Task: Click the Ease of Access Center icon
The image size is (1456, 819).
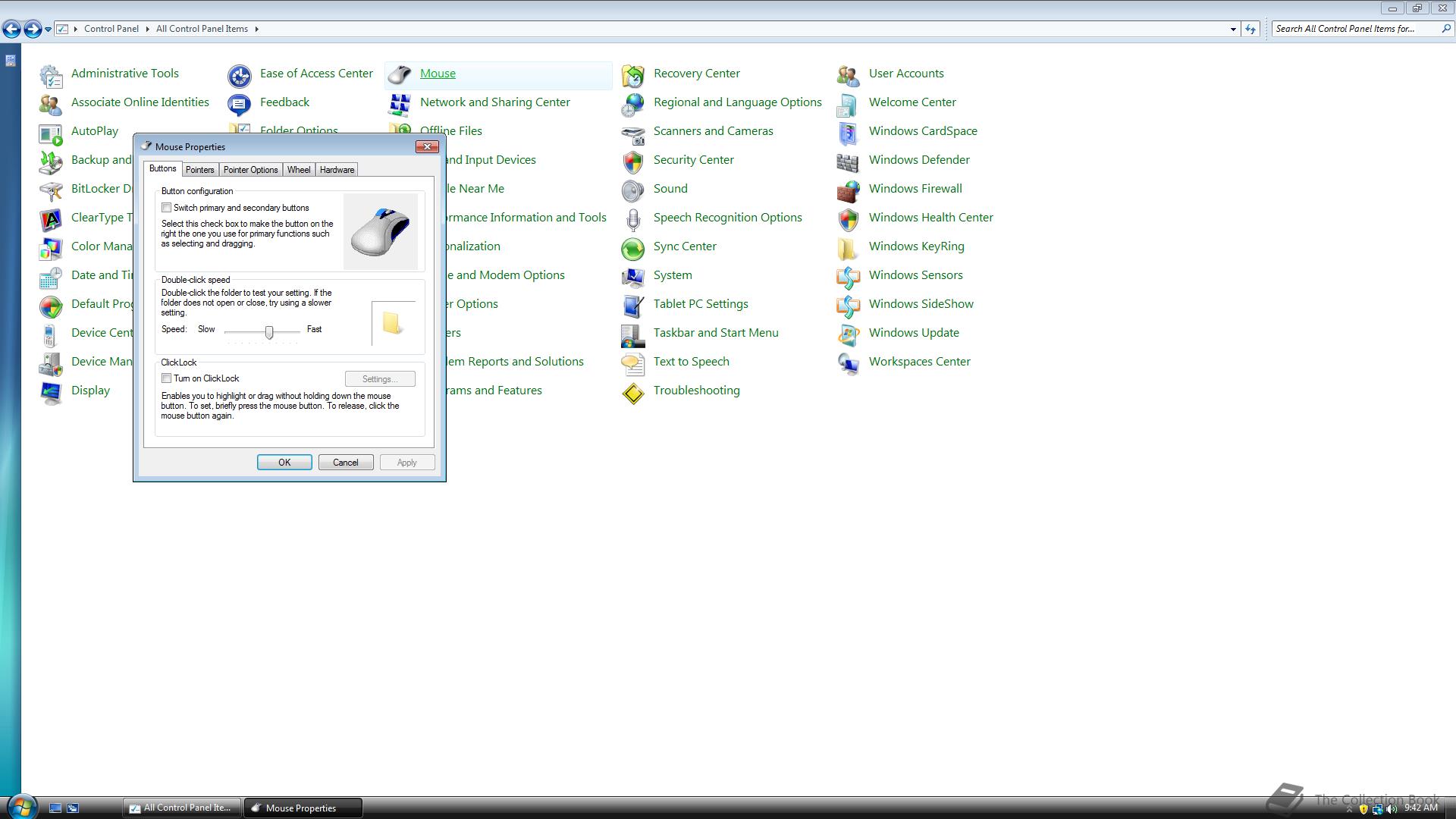Action: pos(240,74)
